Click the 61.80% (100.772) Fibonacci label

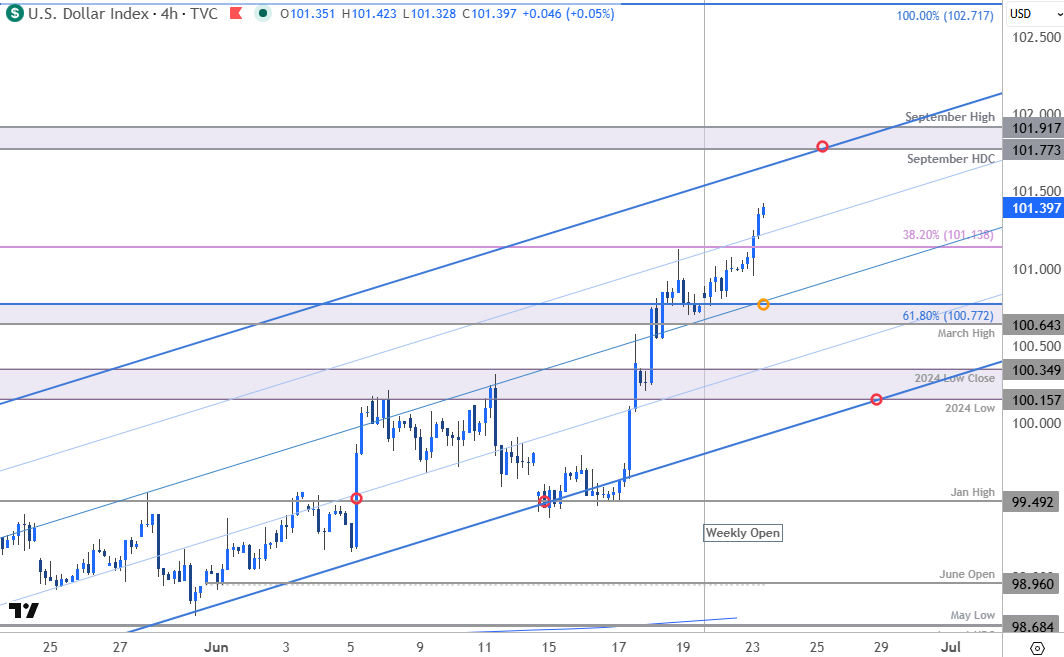tap(948, 316)
